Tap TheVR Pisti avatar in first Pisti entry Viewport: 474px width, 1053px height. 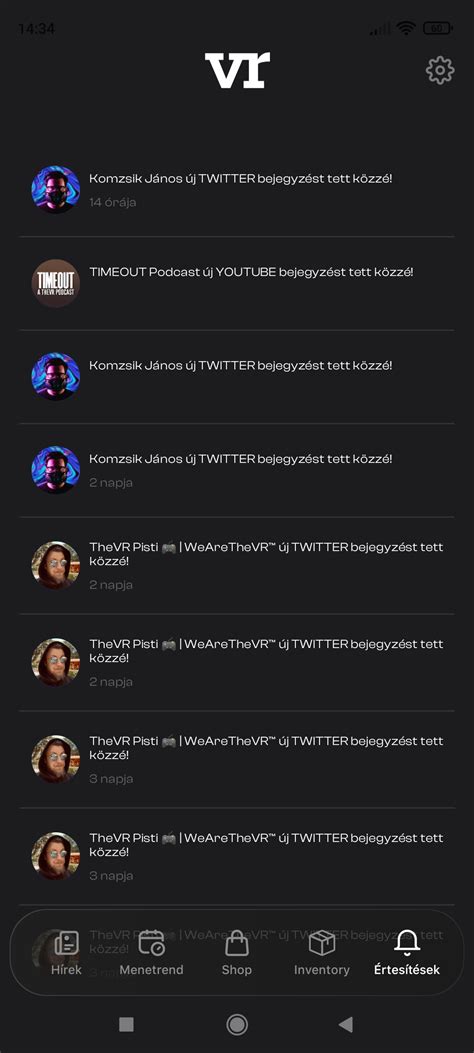click(56, 565)
